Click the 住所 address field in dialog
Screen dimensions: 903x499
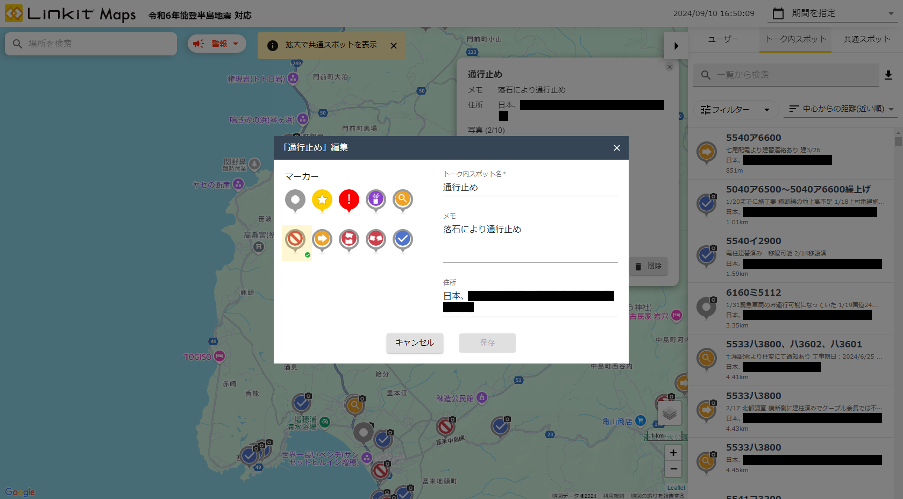point(530,301)
